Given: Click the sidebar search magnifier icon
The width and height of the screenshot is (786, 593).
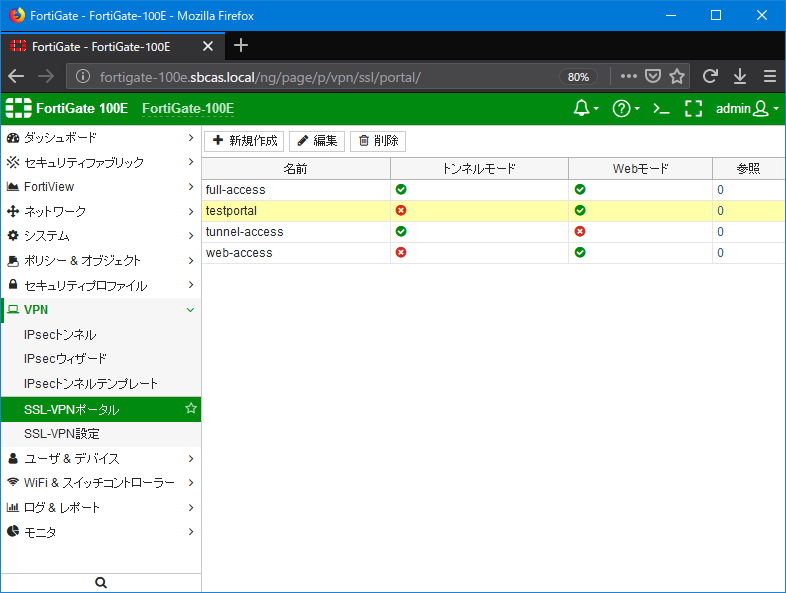Looking at the screenshot, I should (x=101, y=582).
